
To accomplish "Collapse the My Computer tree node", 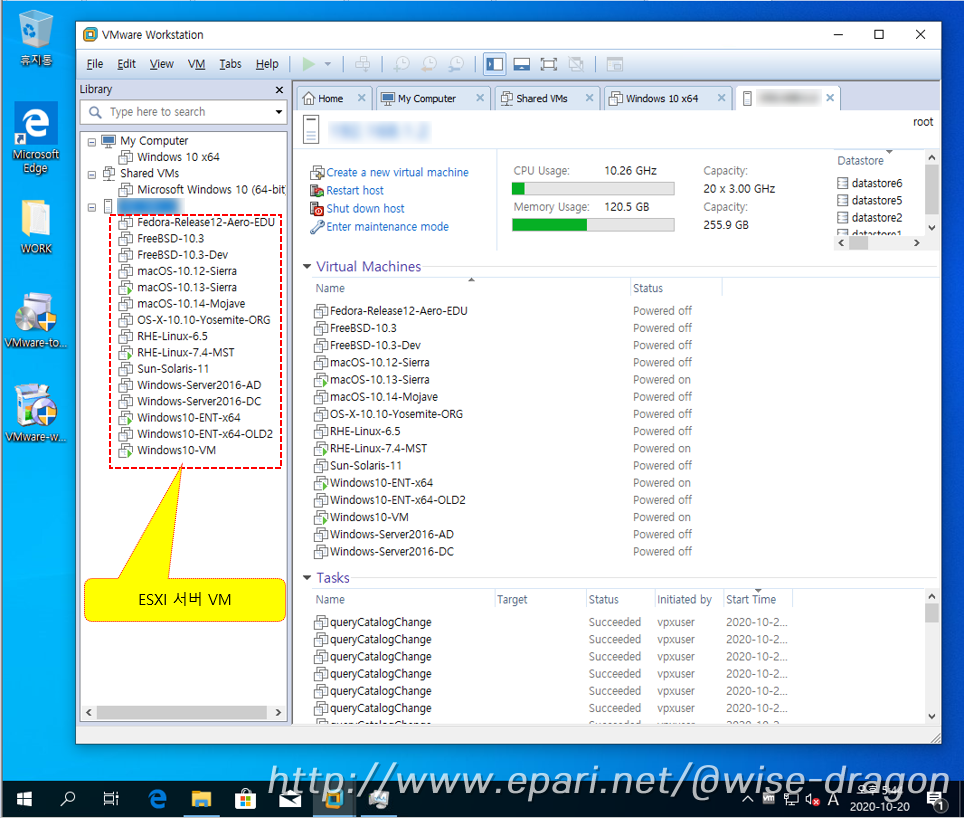I will click(92, 142).
